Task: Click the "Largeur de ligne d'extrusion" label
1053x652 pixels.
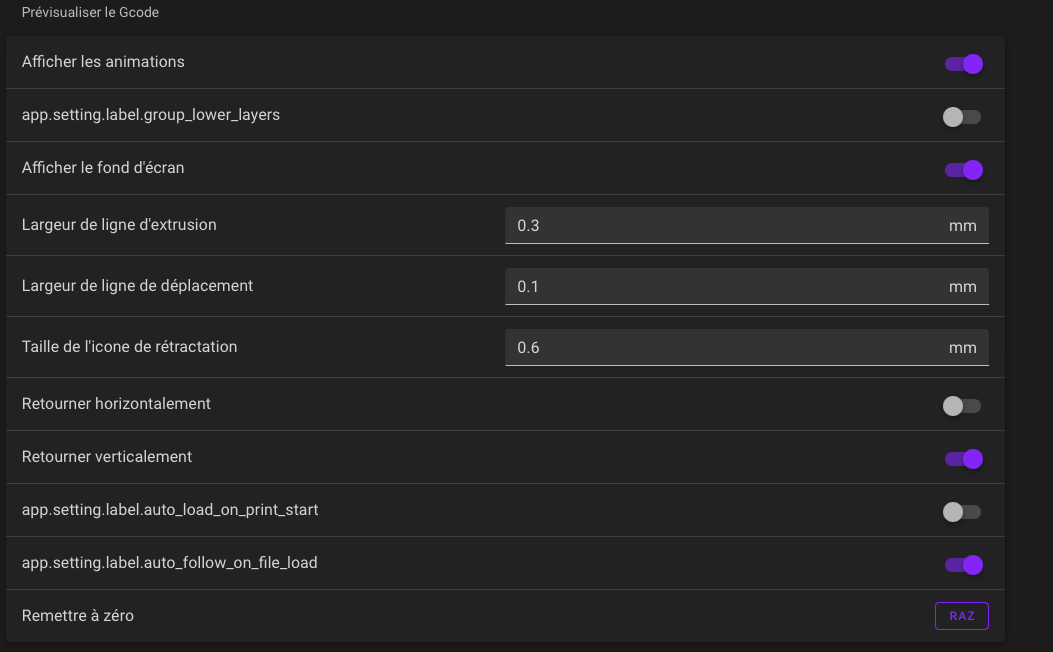Action: point(119,225)
